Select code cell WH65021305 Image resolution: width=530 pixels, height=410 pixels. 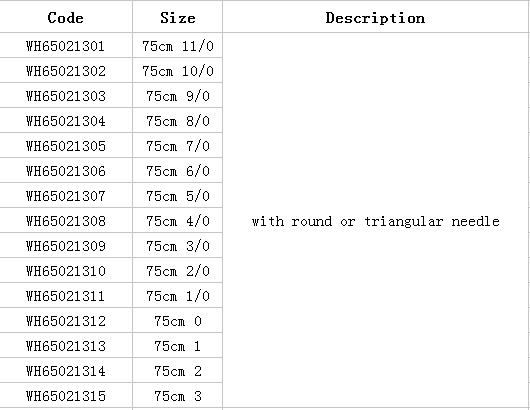pos(66,146)
